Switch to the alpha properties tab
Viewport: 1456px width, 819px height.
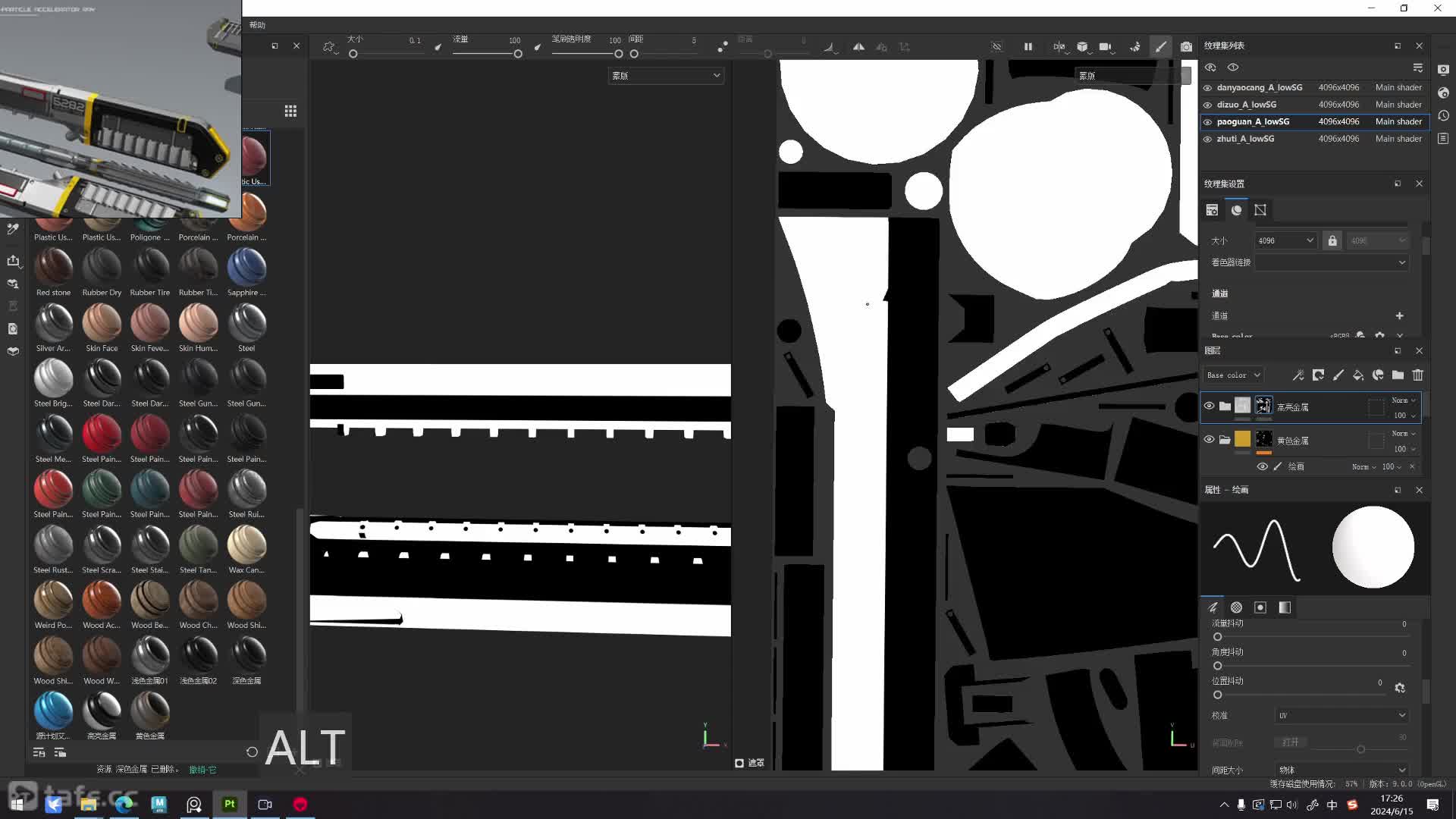coord(1236,607)
